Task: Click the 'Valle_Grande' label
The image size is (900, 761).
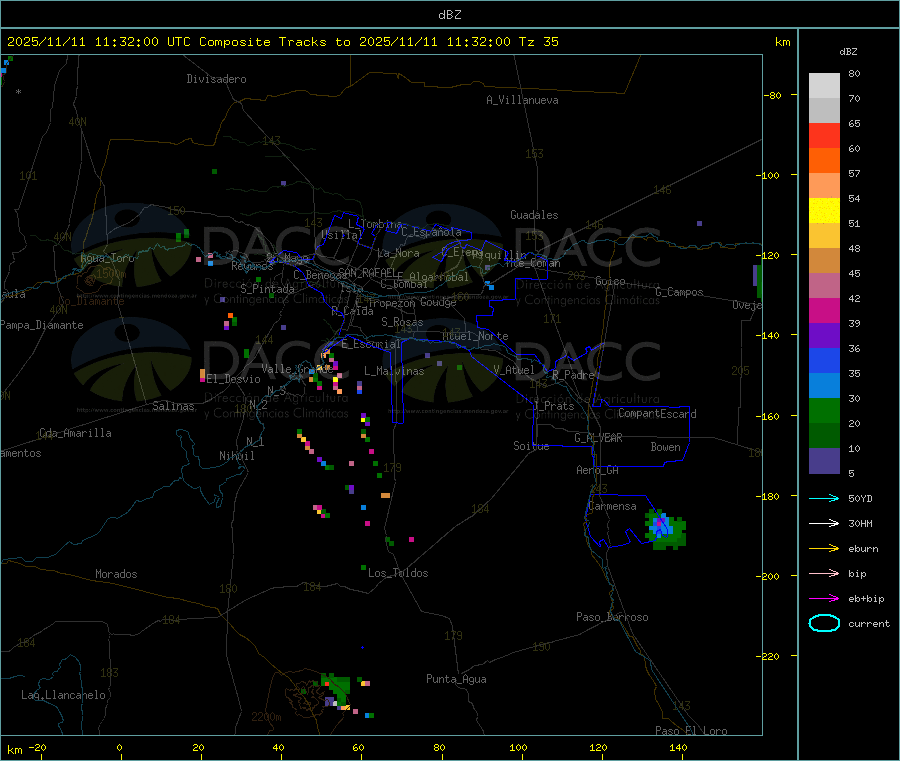Action: [x=297, y=369]
